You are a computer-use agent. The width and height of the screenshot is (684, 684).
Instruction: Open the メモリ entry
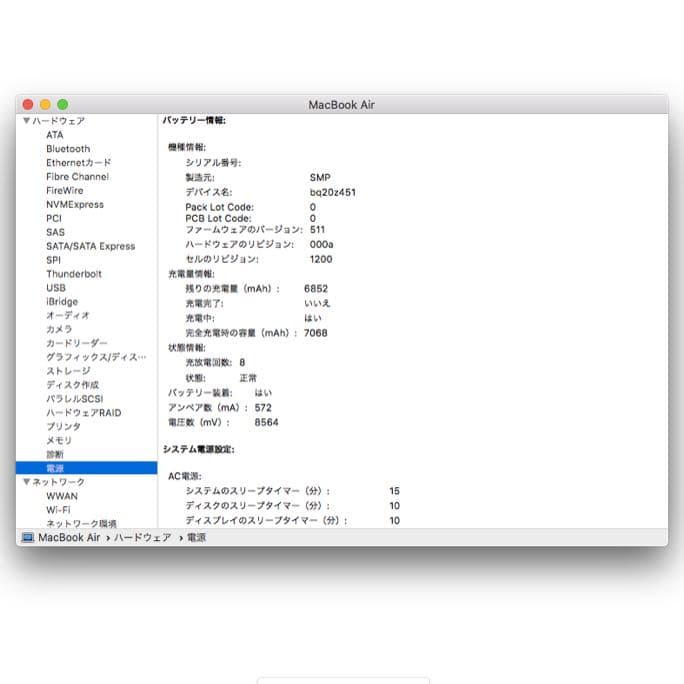[59, 441]
